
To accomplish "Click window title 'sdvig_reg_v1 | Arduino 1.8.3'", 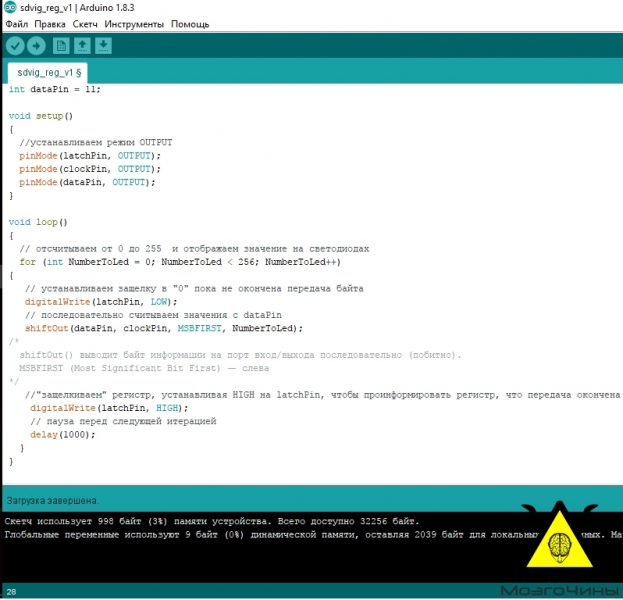I will tap(77, 8).
